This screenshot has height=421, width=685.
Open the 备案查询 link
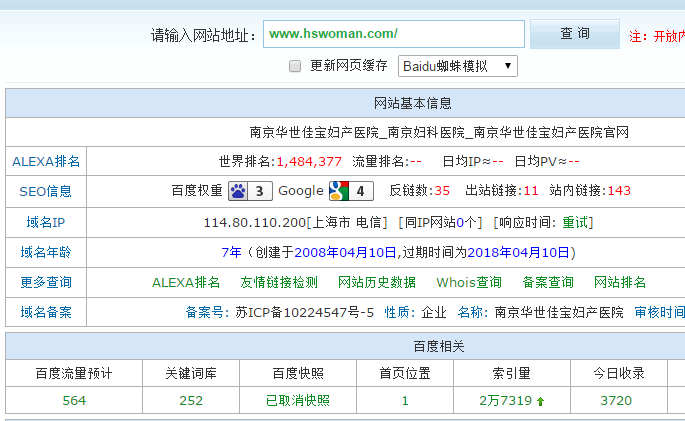point(548,282)
